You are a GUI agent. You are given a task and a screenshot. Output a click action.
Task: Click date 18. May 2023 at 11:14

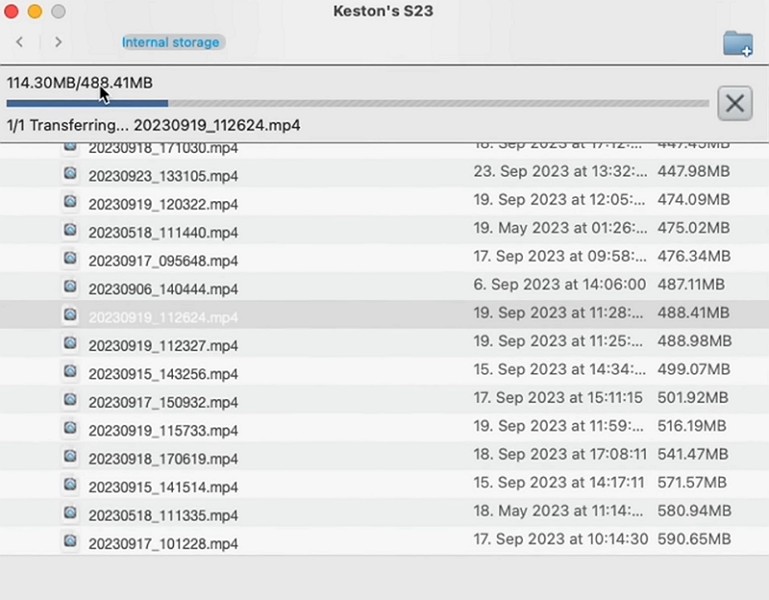click(x=558, y=511)
